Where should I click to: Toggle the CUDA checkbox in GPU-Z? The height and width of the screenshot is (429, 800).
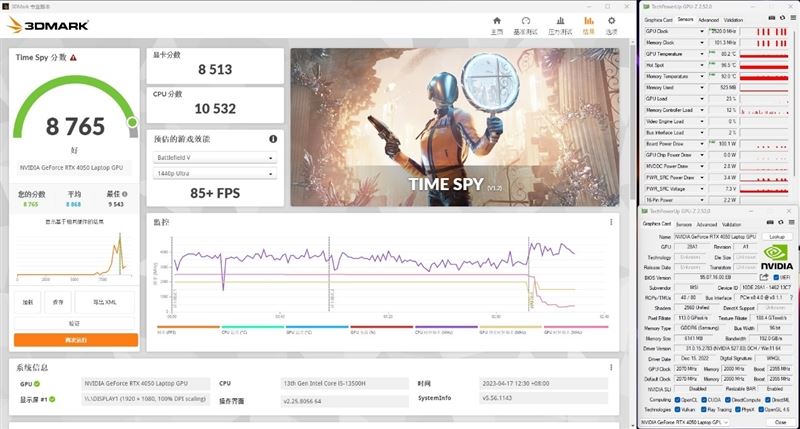click(704, 399)
